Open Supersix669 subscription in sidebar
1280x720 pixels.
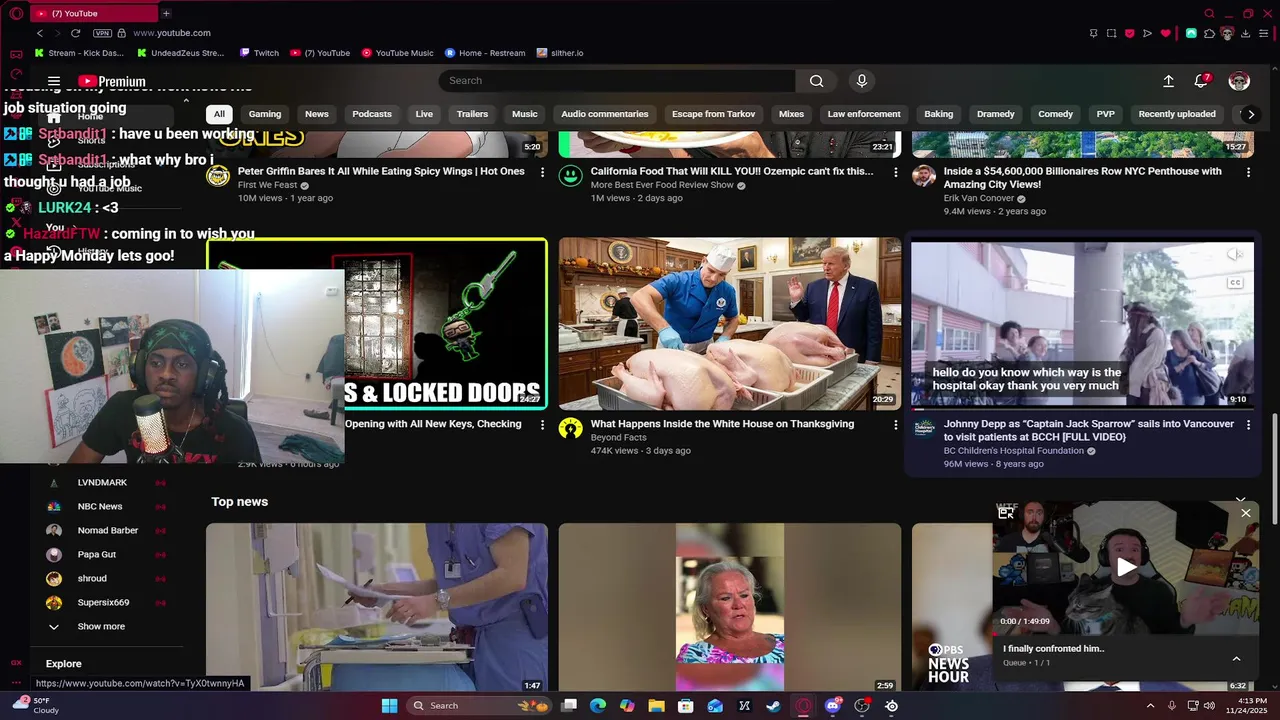[x=103, y=603]
